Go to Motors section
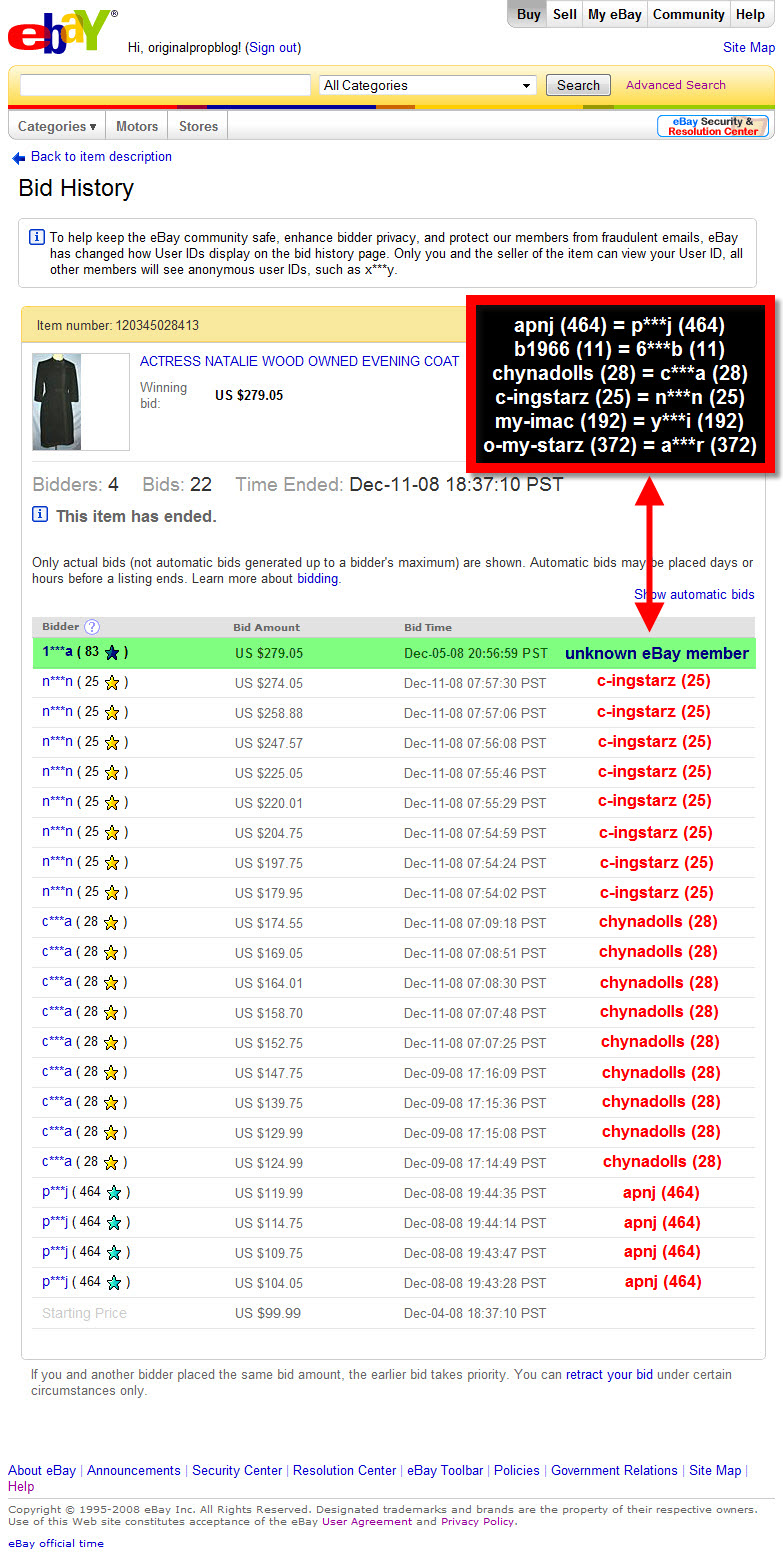Screen dimensions: 783x1558 tap(137, 126)
